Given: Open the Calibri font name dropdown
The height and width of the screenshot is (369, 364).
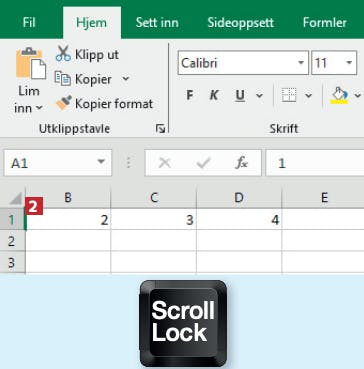Looking at the screenshot, I should tap(301, 63).
